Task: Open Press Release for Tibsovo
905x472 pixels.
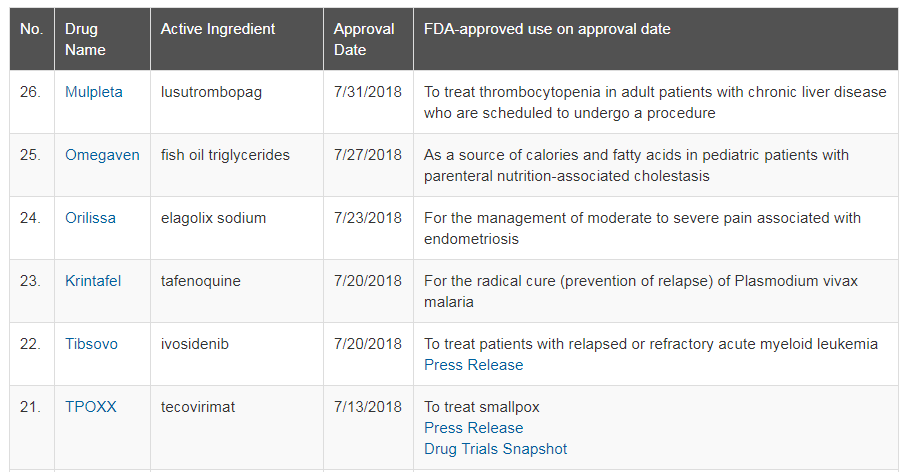Action: tap(473, 365)
